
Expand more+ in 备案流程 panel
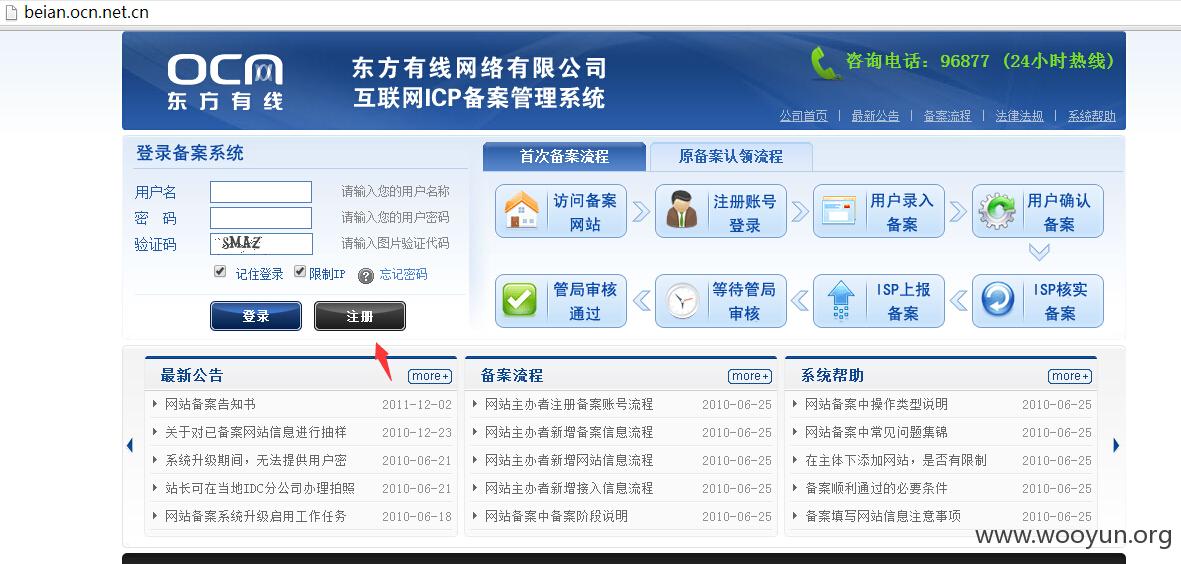(x=750, y=376)
